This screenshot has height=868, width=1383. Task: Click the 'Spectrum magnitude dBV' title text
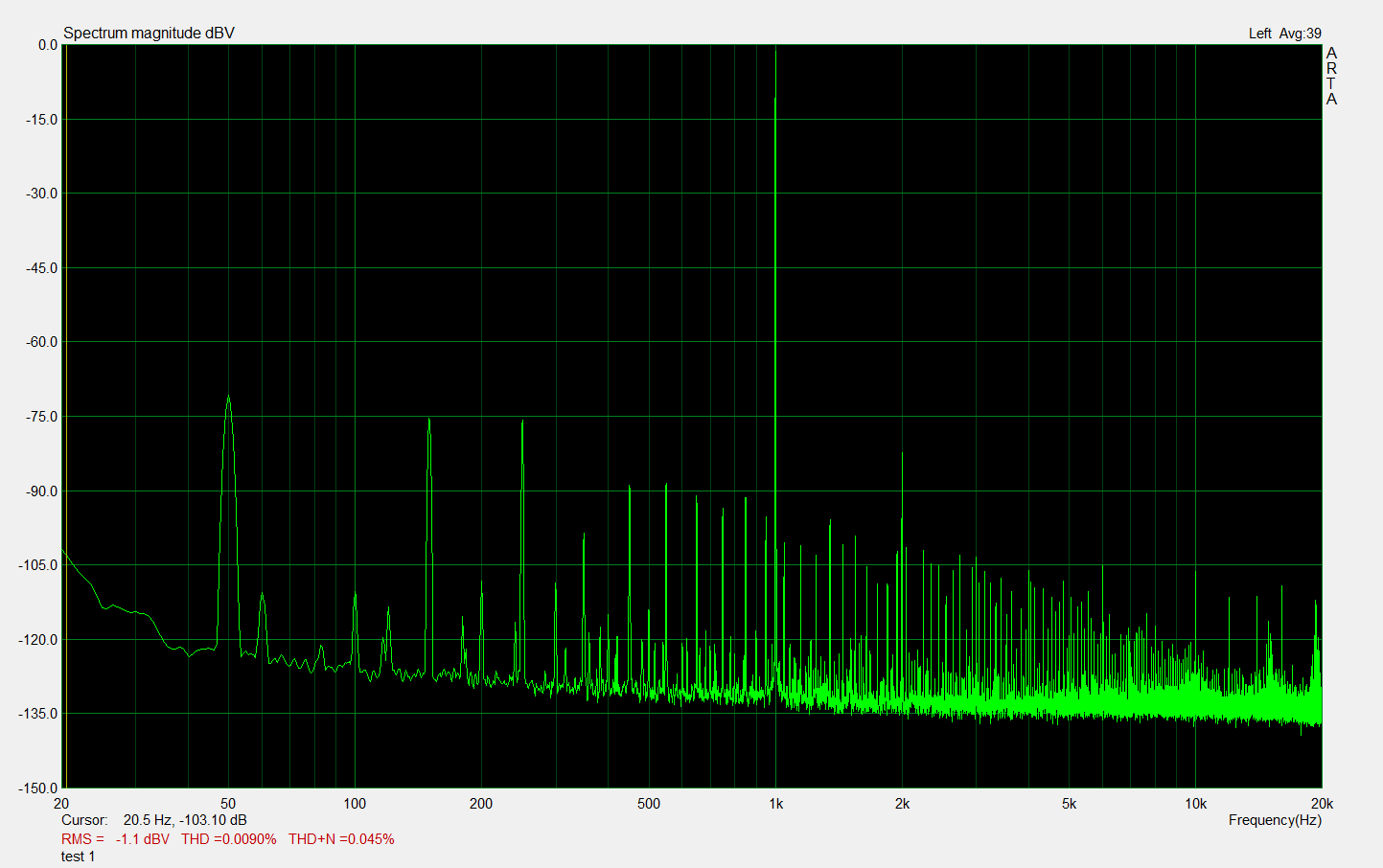point(149,33)
